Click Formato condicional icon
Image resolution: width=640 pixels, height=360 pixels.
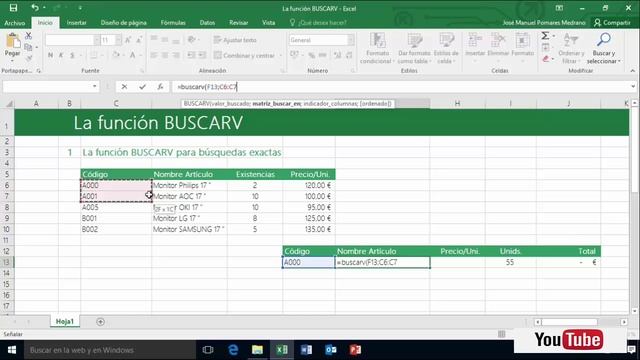(x=378, y=41)
